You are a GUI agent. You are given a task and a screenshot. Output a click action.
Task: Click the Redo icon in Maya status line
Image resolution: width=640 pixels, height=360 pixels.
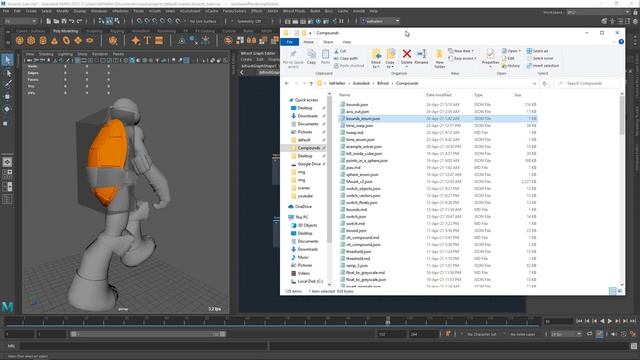point(79,21)
